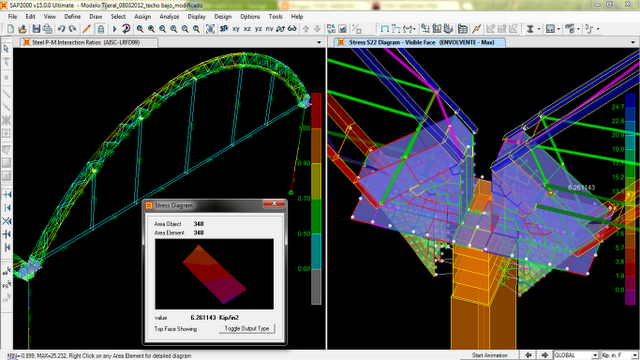
Task: Click the pencil Refresh Window icon
Action: 86,29
